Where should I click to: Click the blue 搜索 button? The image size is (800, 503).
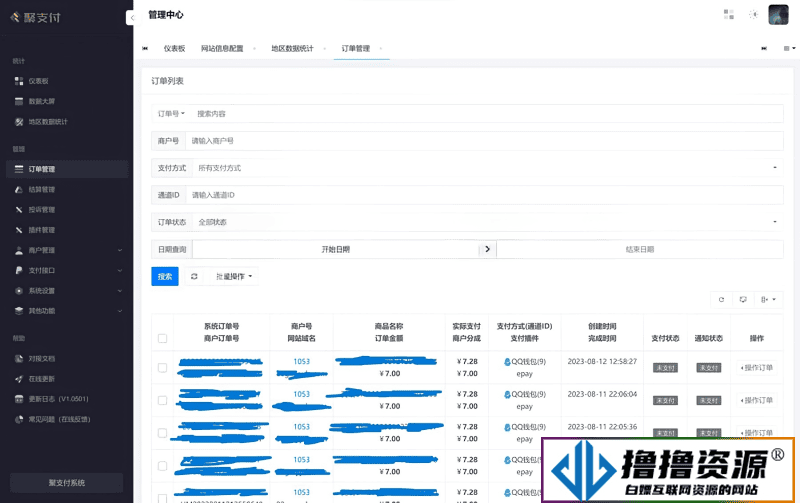[165, 276]
